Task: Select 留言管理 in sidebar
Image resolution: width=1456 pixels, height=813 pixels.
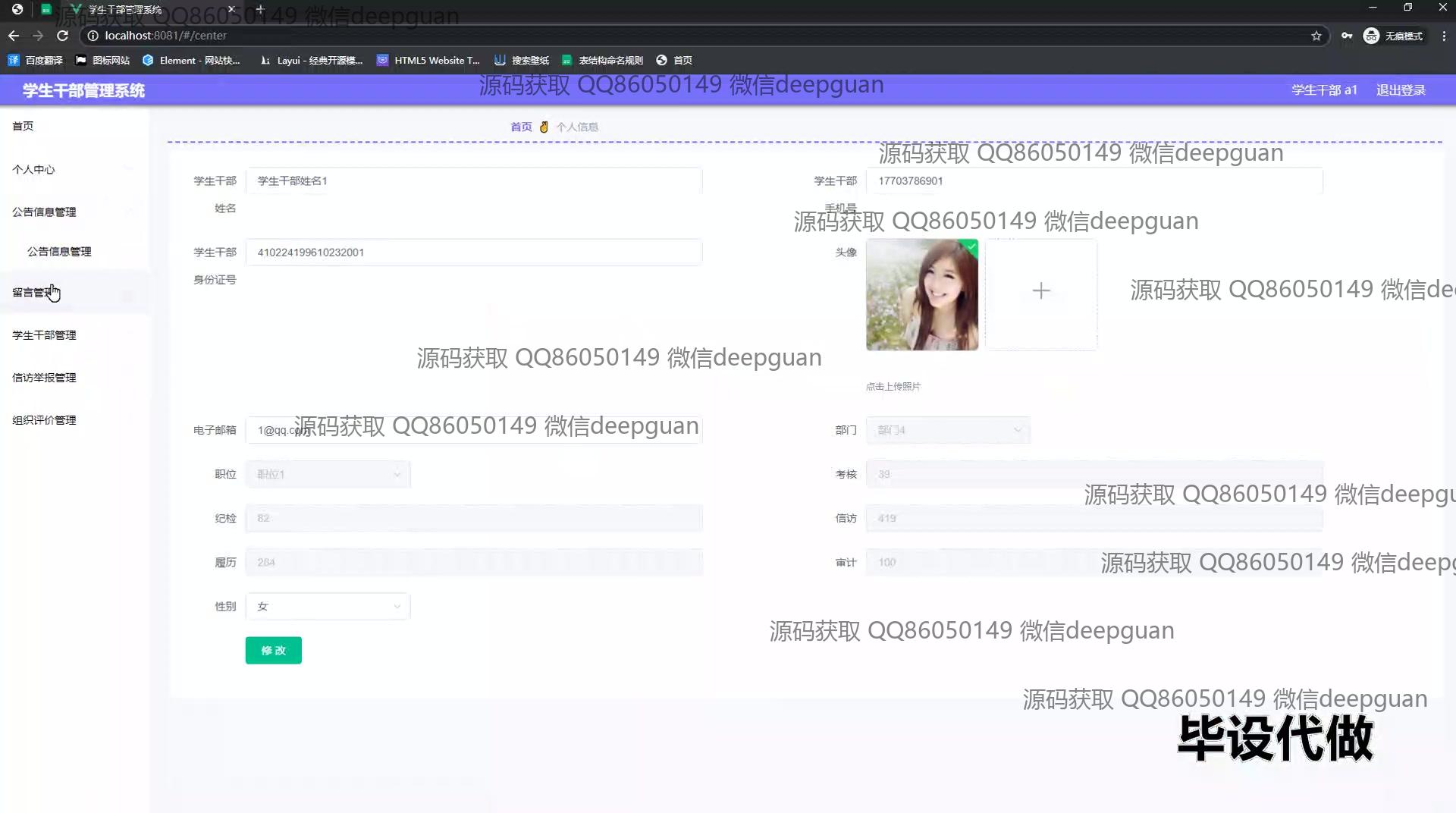Action: click(33, 292)
